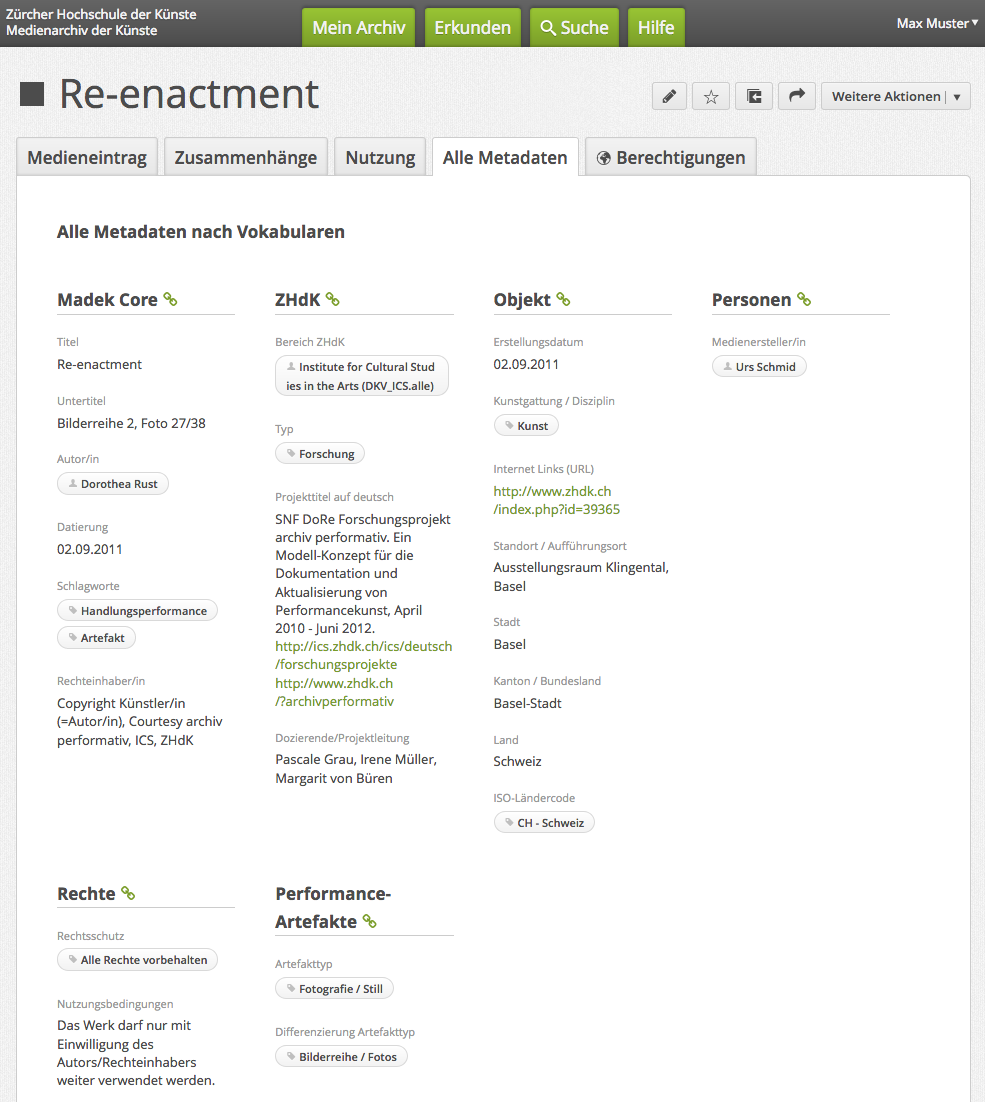Image resolution: width=985 pixels, height=1102 pixels.
Task: Mark entry as favorite with star
Action: (x=711, y=96)
